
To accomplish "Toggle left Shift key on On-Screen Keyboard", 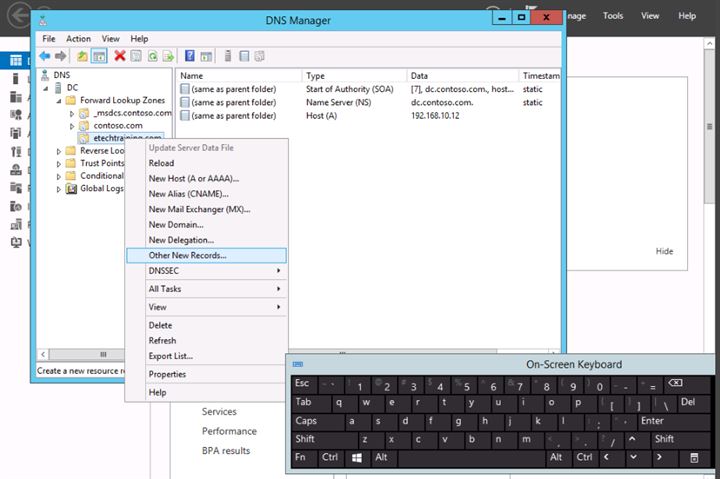I will pos(306,439).
